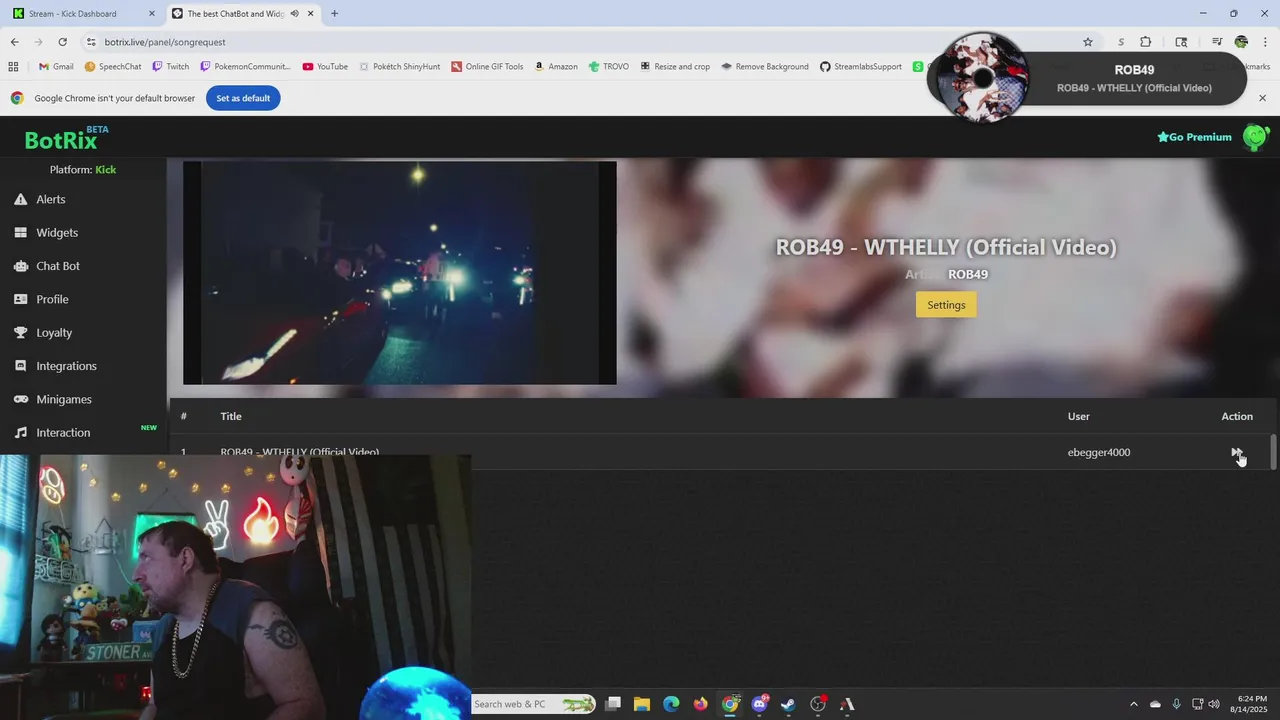1280x720 pixels.
Task: Open Steam from the taskbar
Action: coord(788,704)
